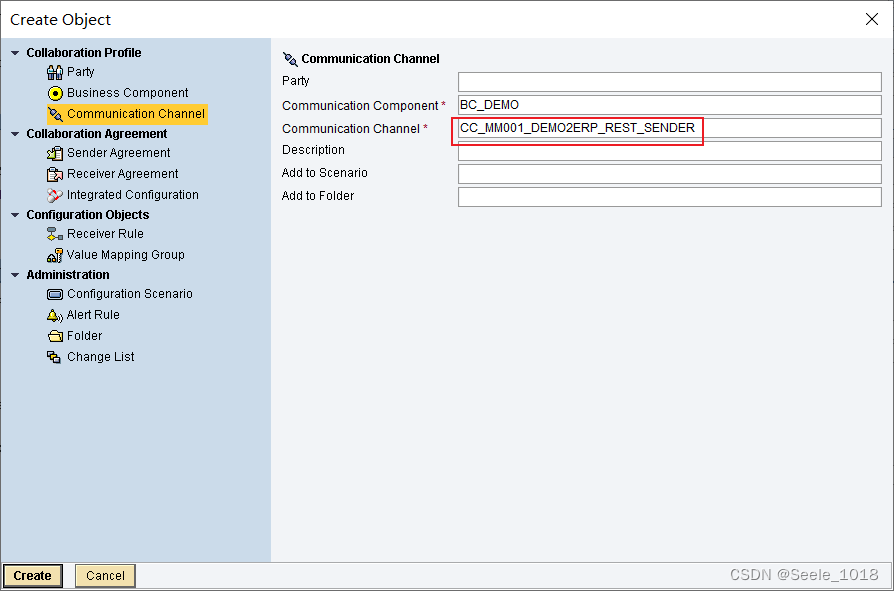Select Folder label under Administration
The height and width of the screenshot is (591, 894).
tap(84, 336)
